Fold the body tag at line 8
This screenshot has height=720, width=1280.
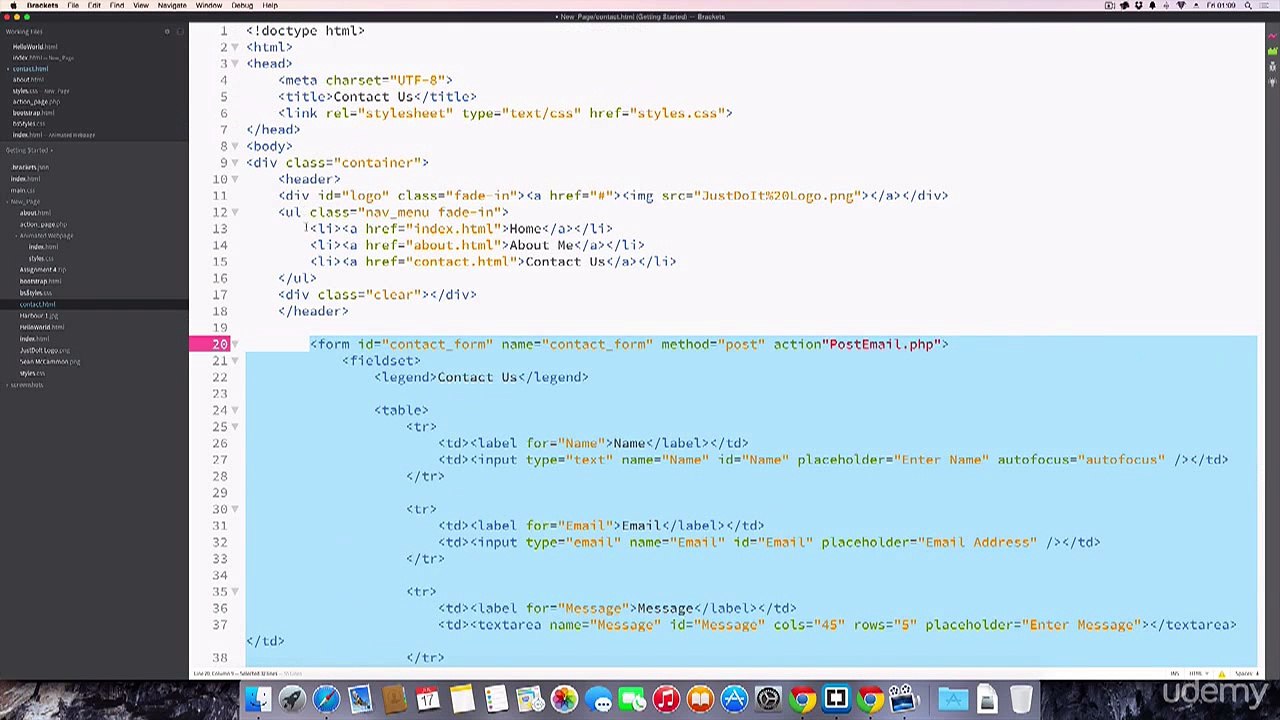(x=235, y=146)
